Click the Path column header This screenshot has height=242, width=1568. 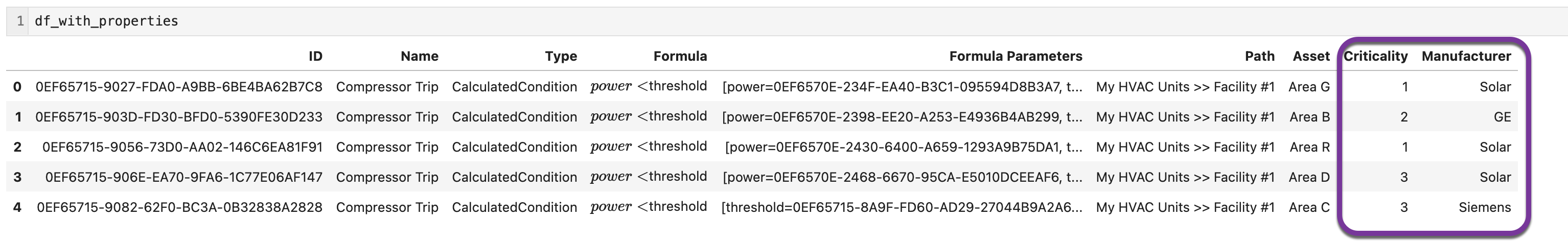(x=1259, y=57)
